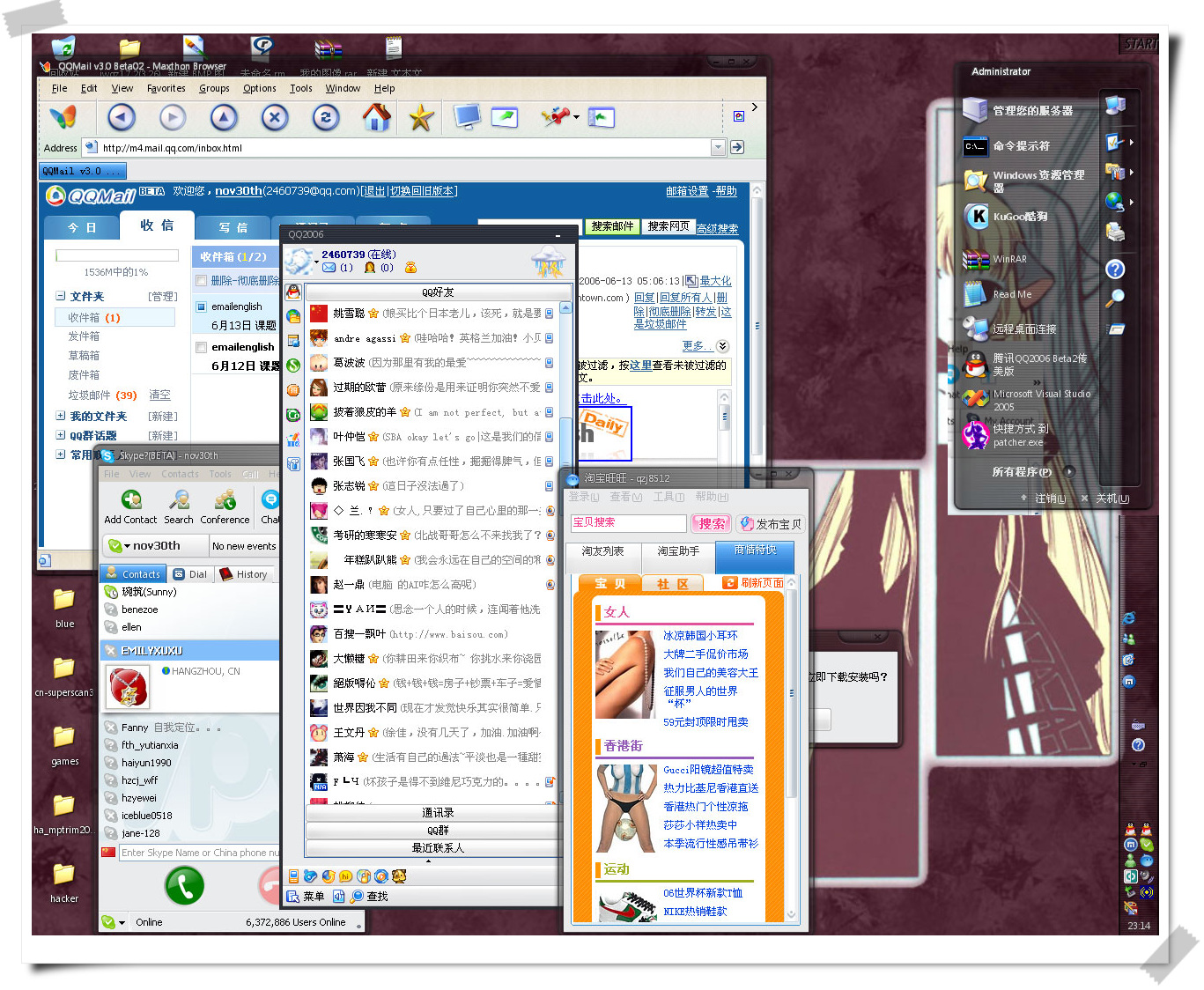Viewport: 1204px width, 990px height.
Task: Click 注销 log off in Start menu
Action: click(1043, 499)
